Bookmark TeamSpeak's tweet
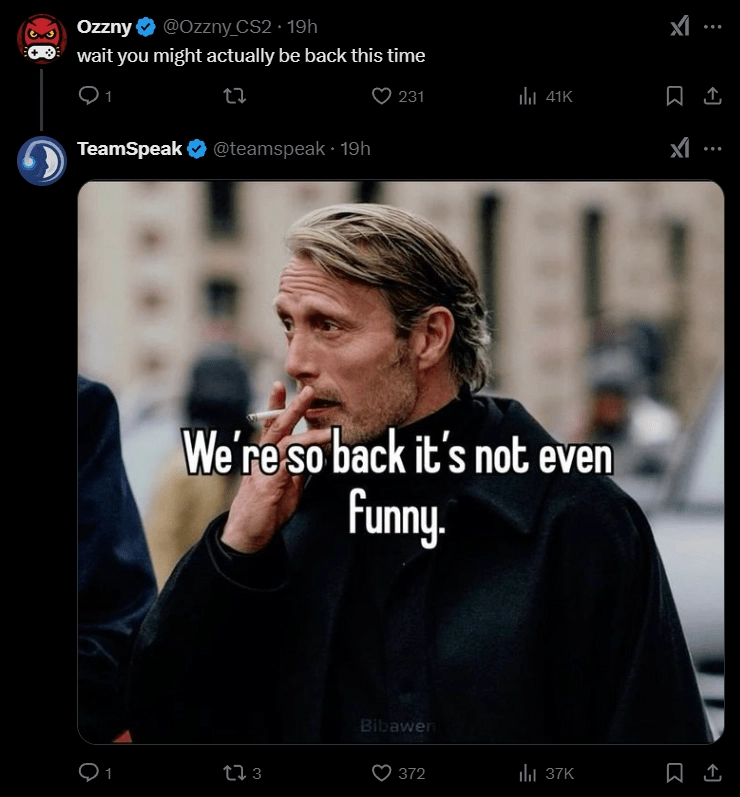The width and height of the screenshot is (740, 797). click(675, 772)
